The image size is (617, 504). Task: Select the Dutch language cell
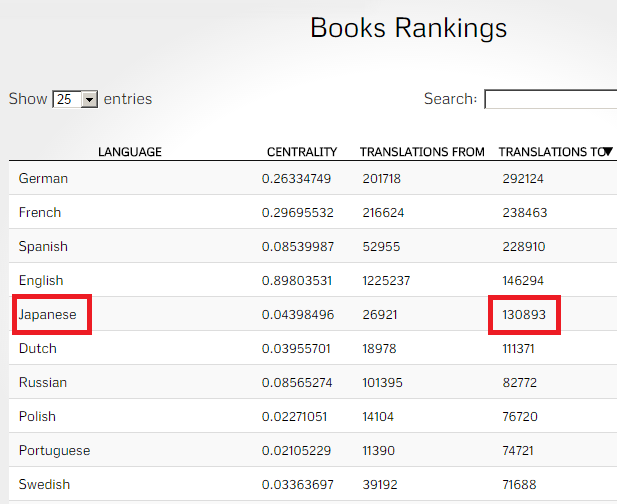pos(38,349)
